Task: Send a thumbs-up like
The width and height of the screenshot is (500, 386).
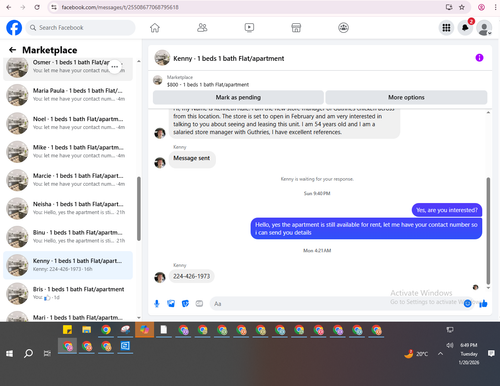Action: point(483,303)
